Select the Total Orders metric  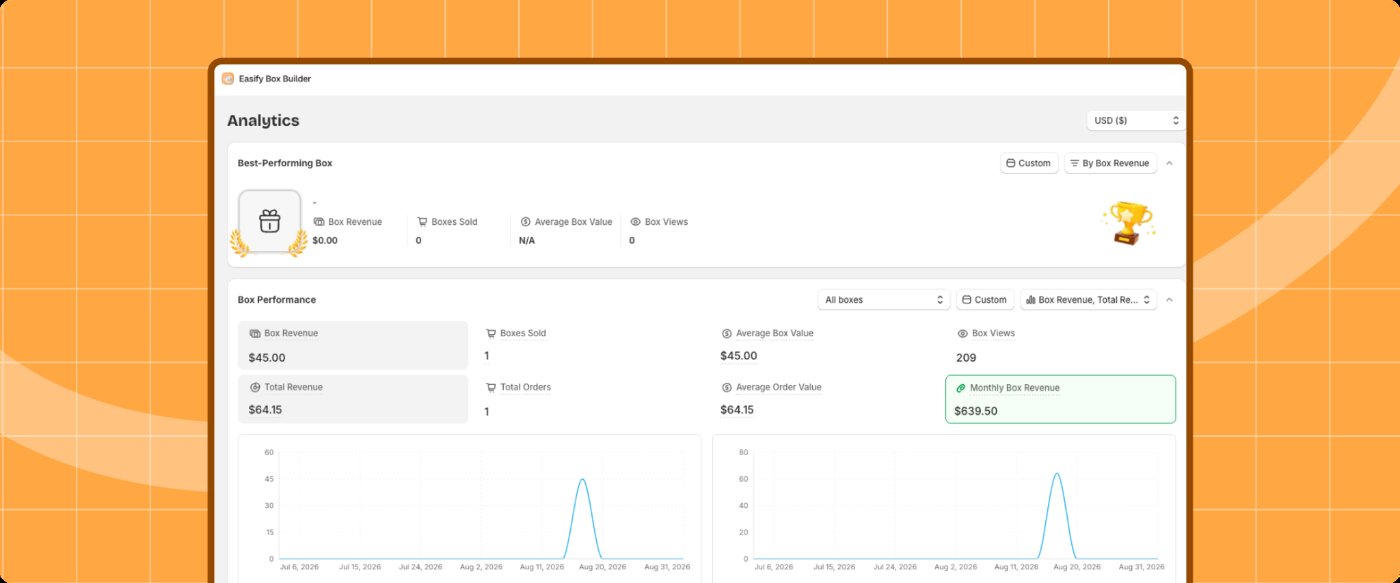[589, 399]
